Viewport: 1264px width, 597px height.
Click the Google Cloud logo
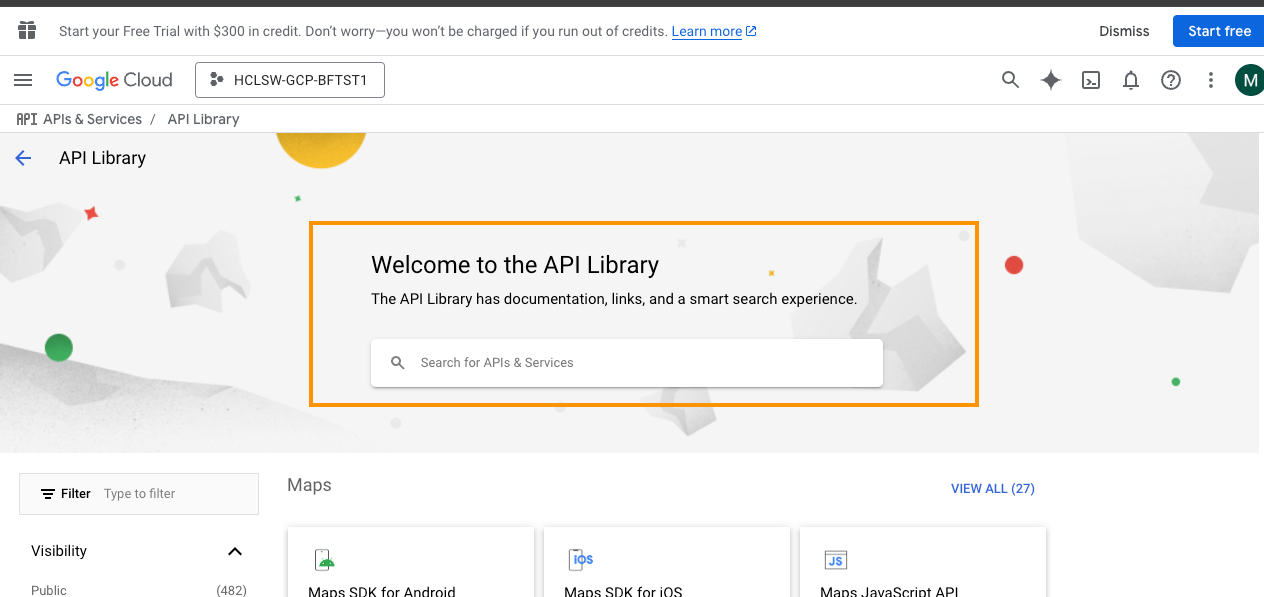tap(114, 80)
